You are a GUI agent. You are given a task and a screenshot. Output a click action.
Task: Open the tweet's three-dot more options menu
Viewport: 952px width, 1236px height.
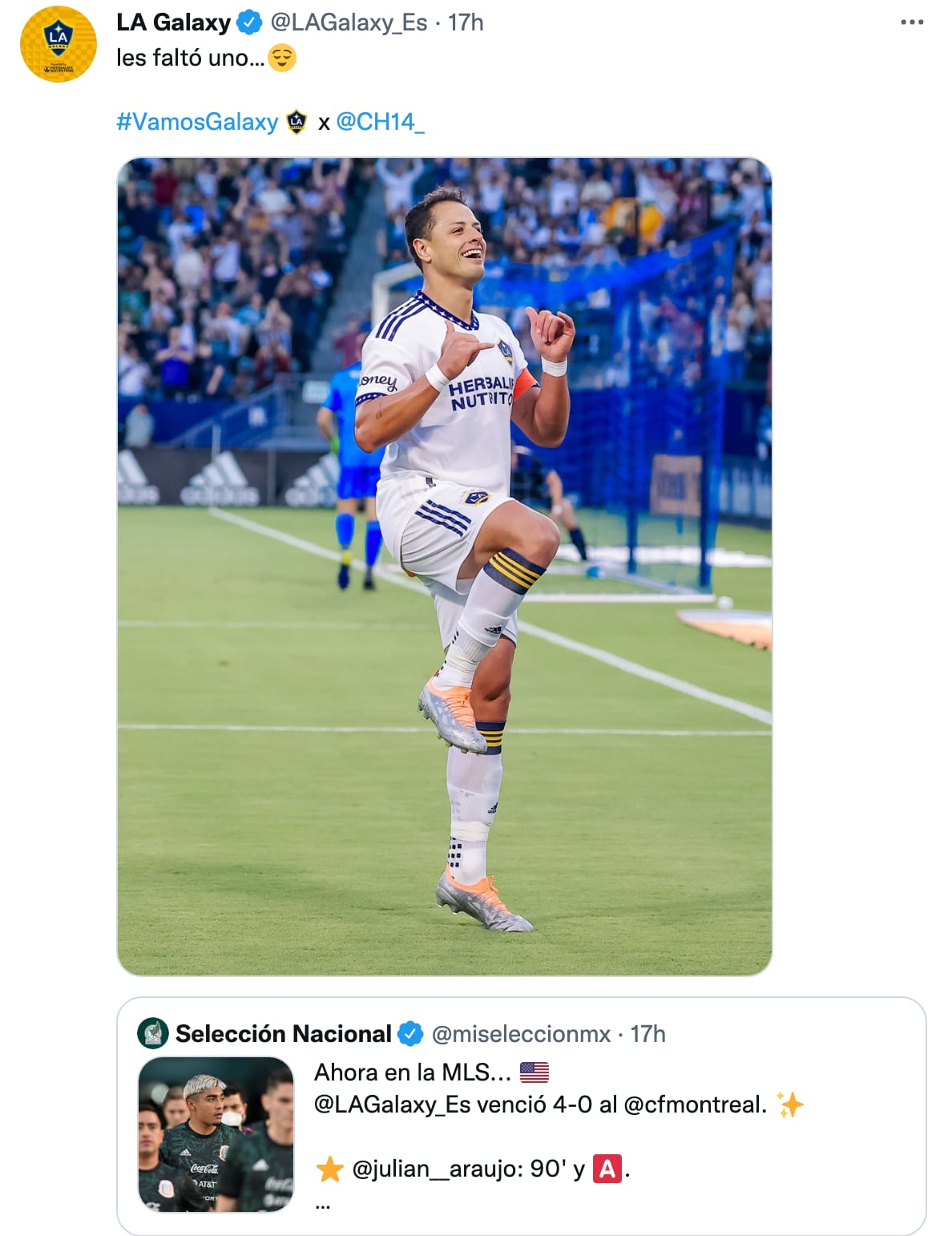tap(912, 22)
